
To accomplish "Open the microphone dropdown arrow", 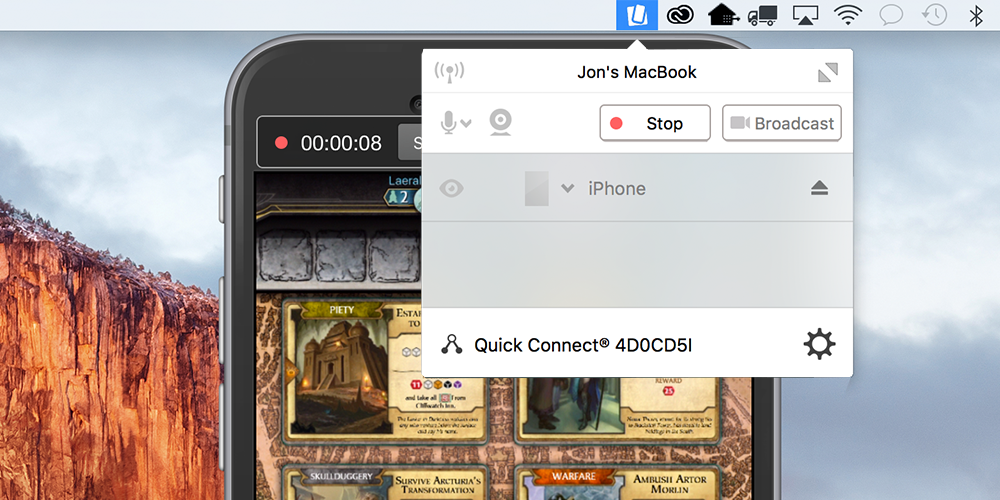I will [x=466, y=123].
